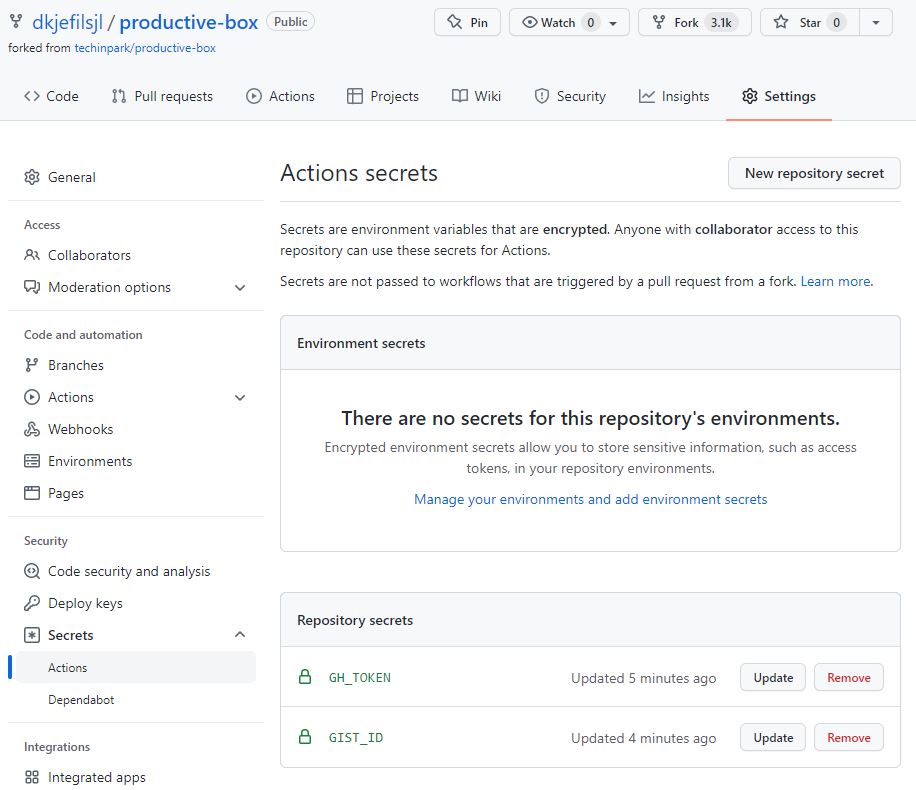Viewport: 916px width, 790px height.
Task: Click the fork icon beside dkjefilsjl
Action: pos(16,22)
